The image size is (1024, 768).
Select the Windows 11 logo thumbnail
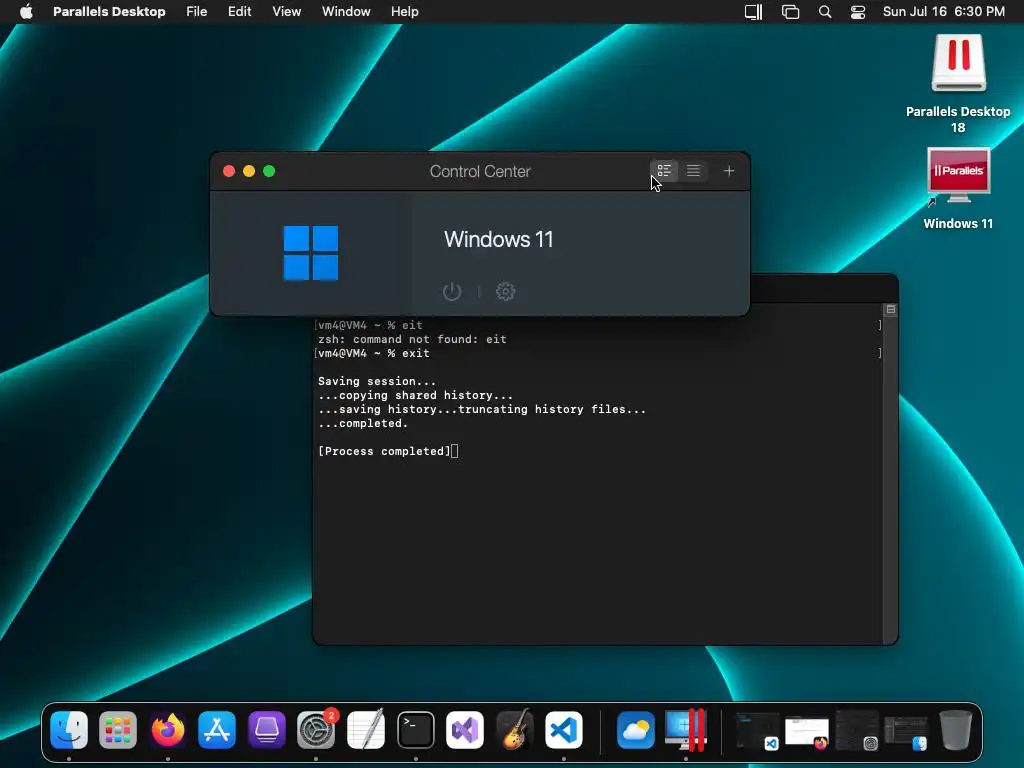point(311,253)
